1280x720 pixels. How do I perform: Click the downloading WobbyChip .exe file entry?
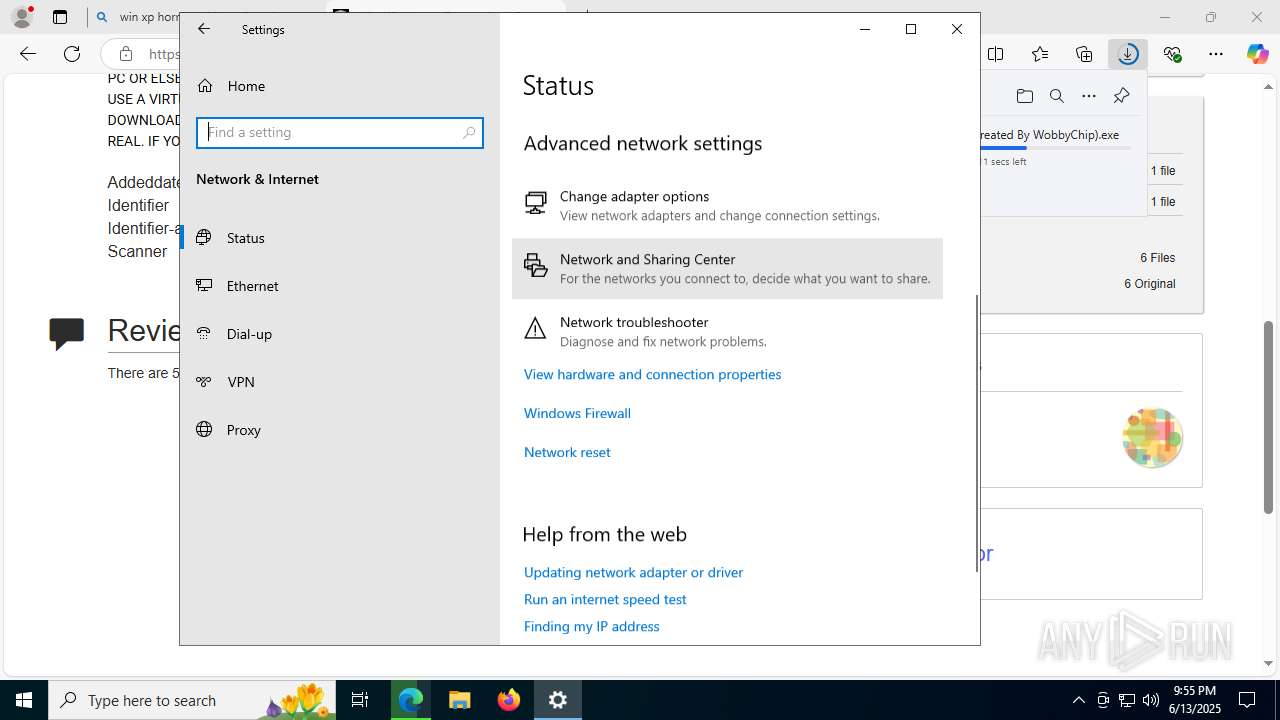click(1049, 135)
